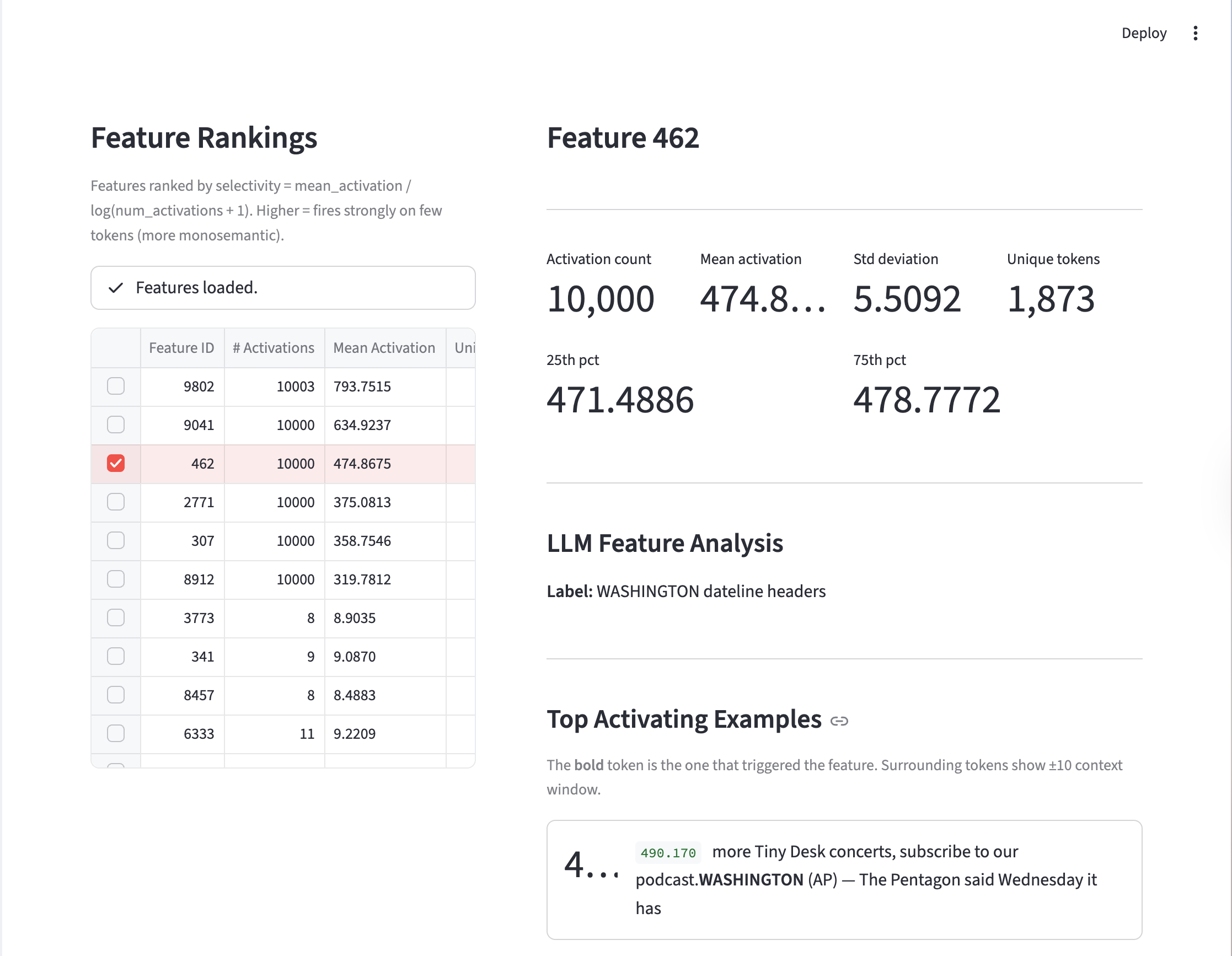
Task: Click the Top Activating Examples anchor link icon
Action: pos(839,721)
